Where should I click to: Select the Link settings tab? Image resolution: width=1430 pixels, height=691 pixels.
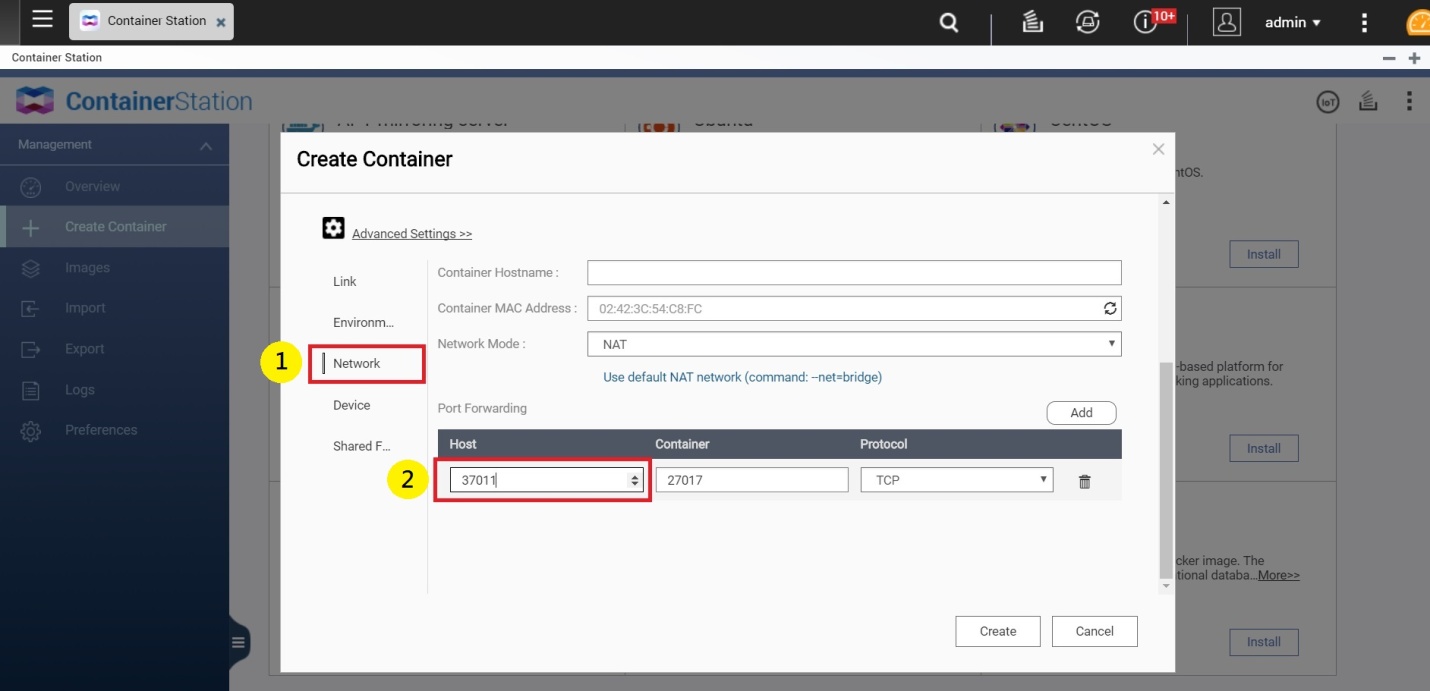(345, 282)
